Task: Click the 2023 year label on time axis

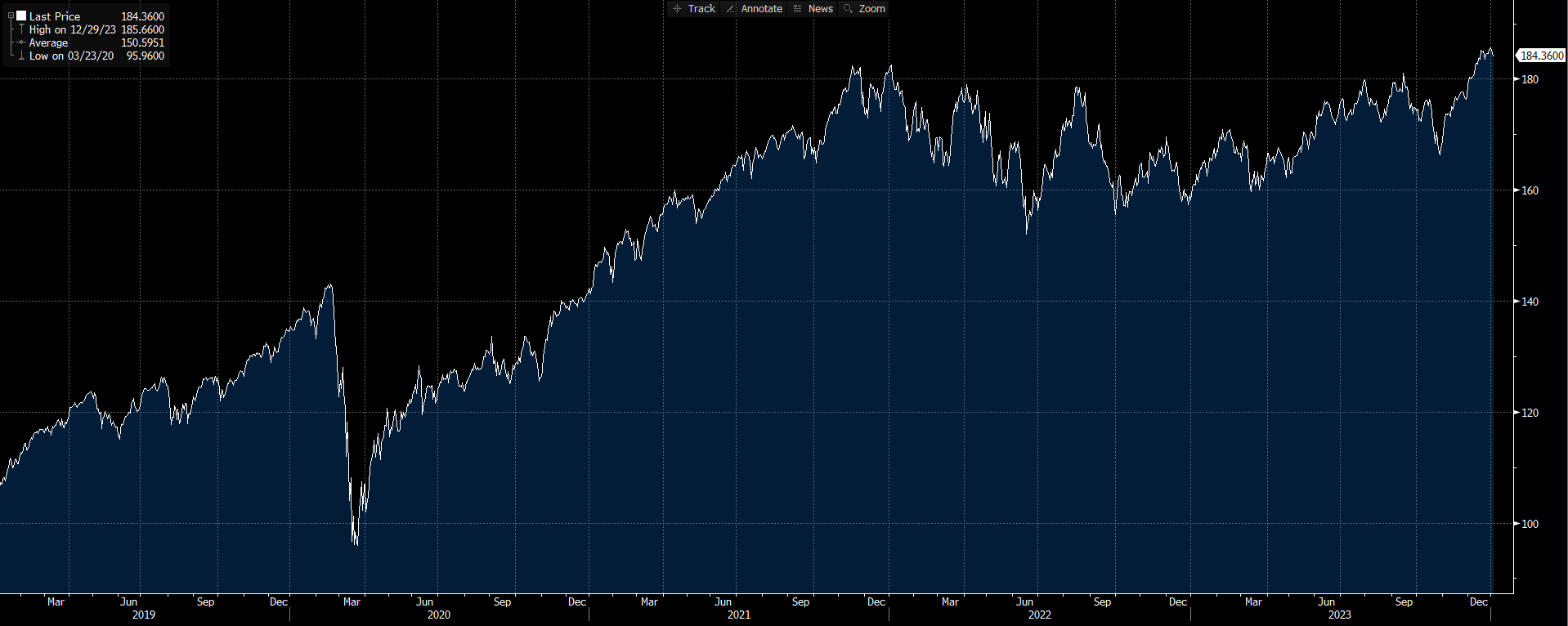Action: (x=1339, y=615)
